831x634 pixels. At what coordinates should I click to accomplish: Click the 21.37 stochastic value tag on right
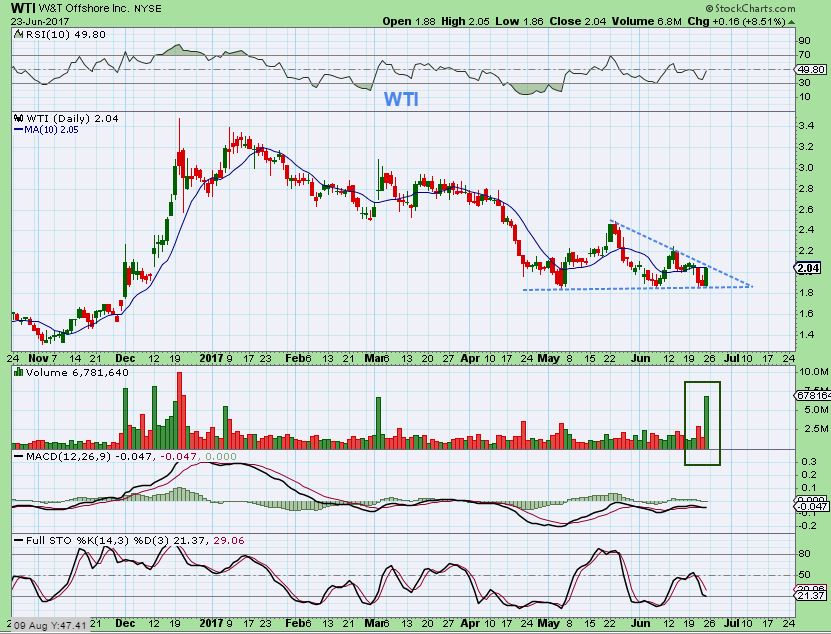pos(812,596)
